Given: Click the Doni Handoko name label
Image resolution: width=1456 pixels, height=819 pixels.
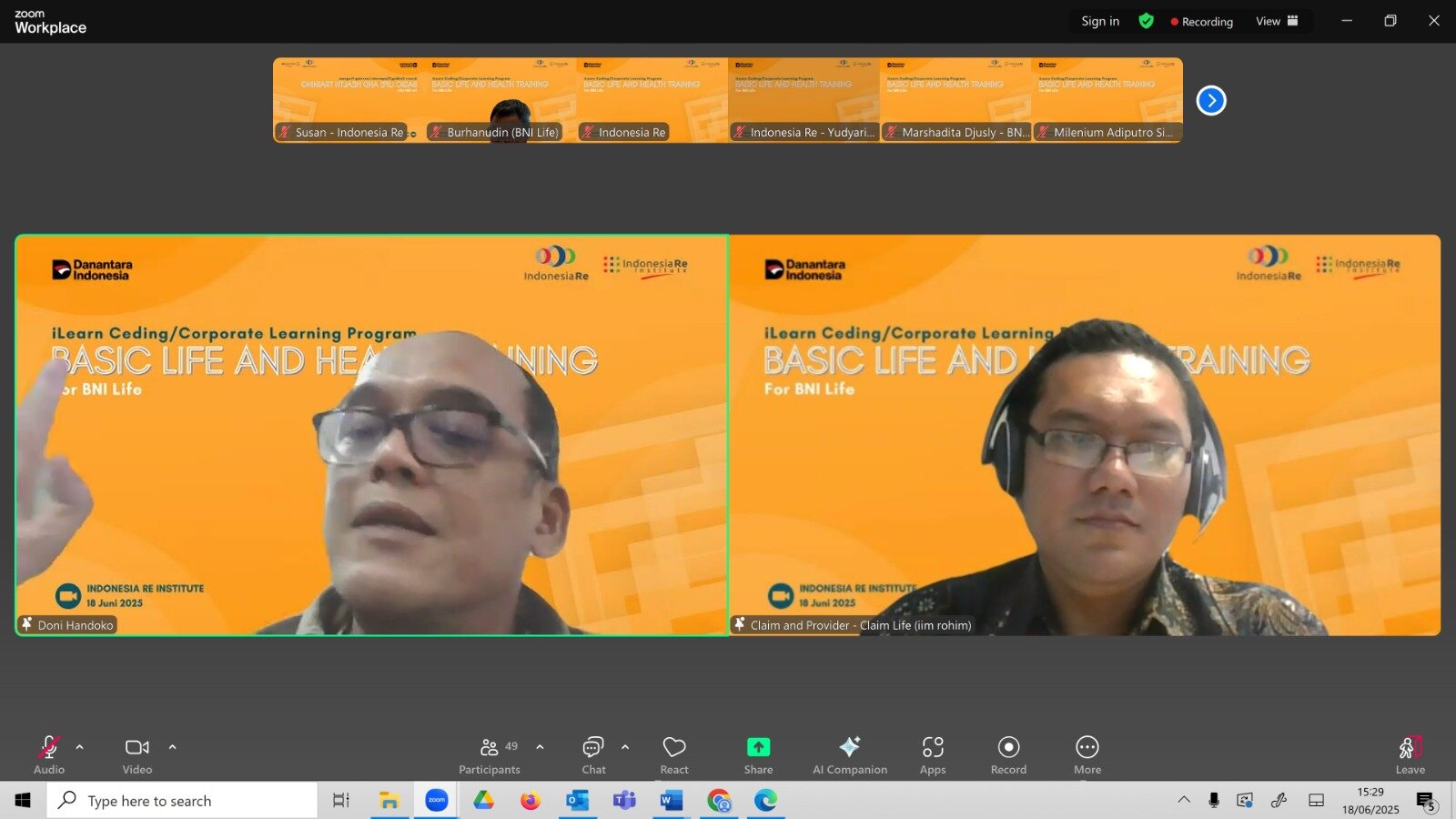Looking at the screenshot, I should [68, 625].
